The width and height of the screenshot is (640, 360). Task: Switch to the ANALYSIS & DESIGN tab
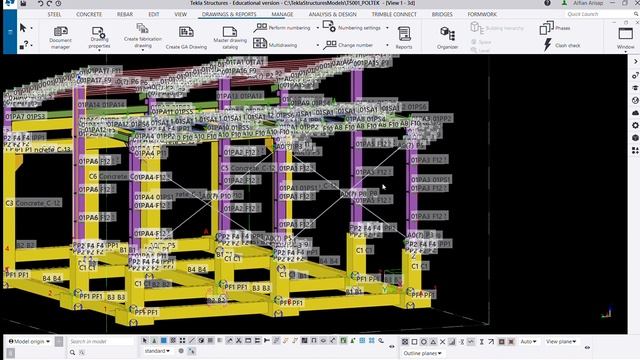click(x=333, y=14)
